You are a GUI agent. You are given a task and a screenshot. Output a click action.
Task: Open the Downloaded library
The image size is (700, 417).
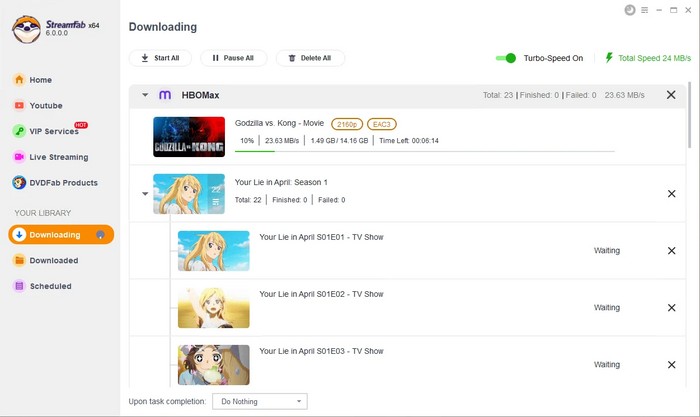[x=46, y=260]
